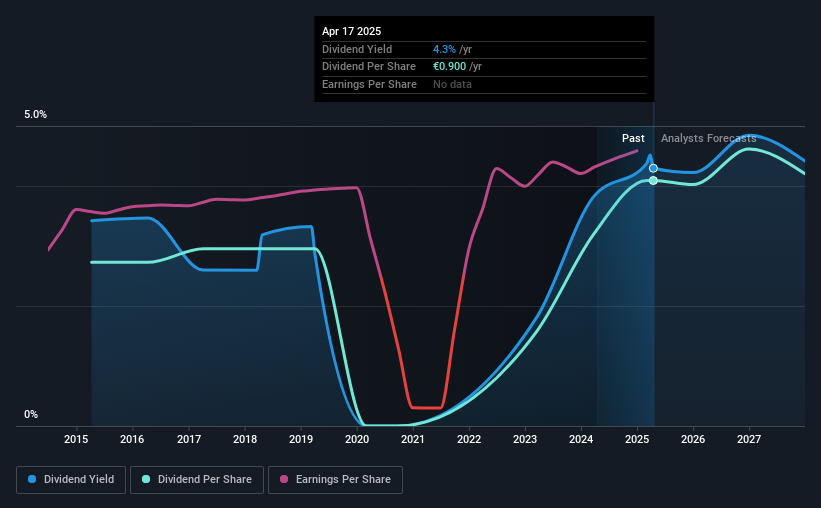Click the 2022 x-axis label

[469, 439]
